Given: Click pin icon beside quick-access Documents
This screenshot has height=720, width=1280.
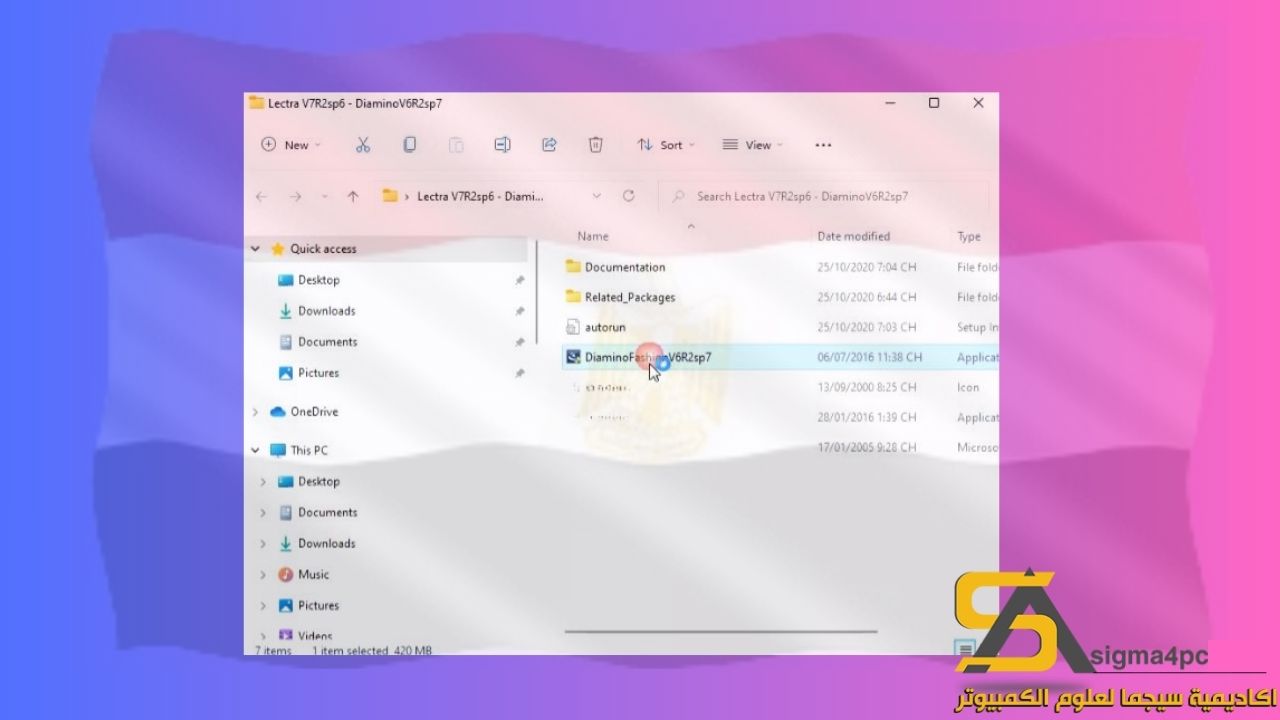Looking at the screenshot, I should (x=520, y=343).
